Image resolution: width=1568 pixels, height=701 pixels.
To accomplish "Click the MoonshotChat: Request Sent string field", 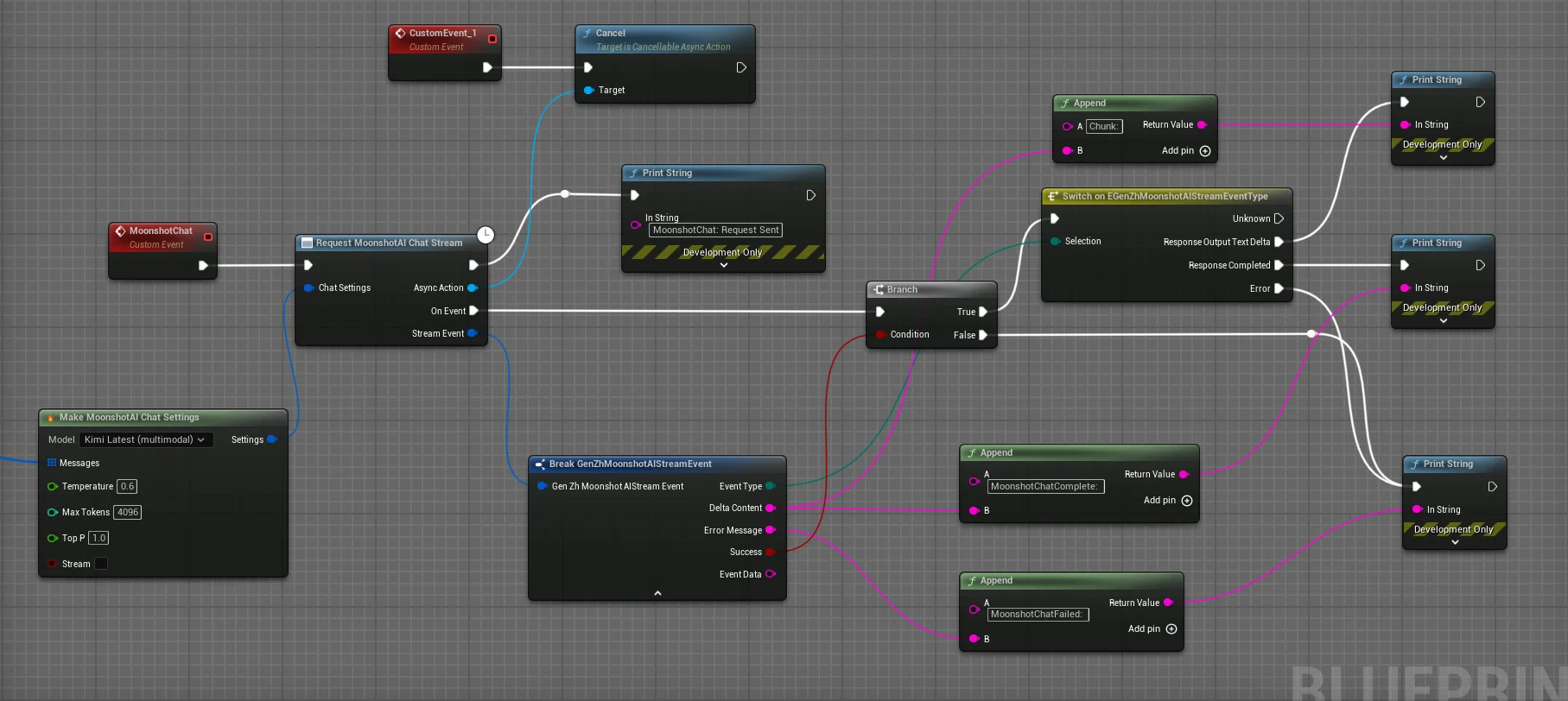I will click(715, 230).
